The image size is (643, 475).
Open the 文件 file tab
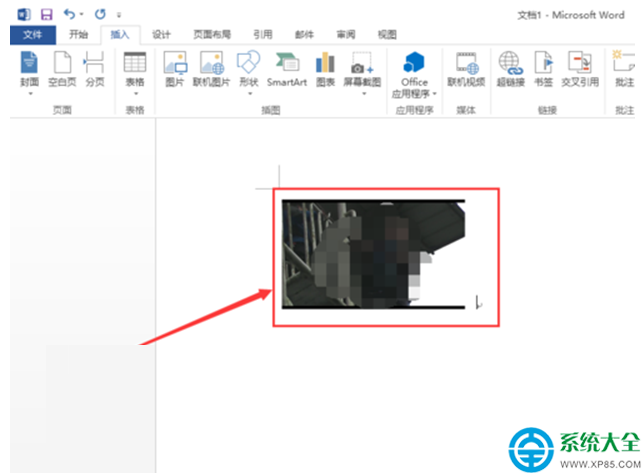click(33, 35)
